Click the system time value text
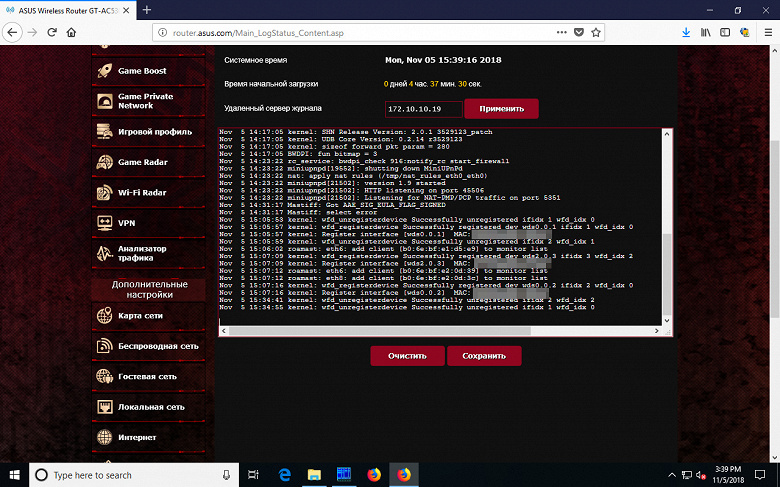 point(443,60)
